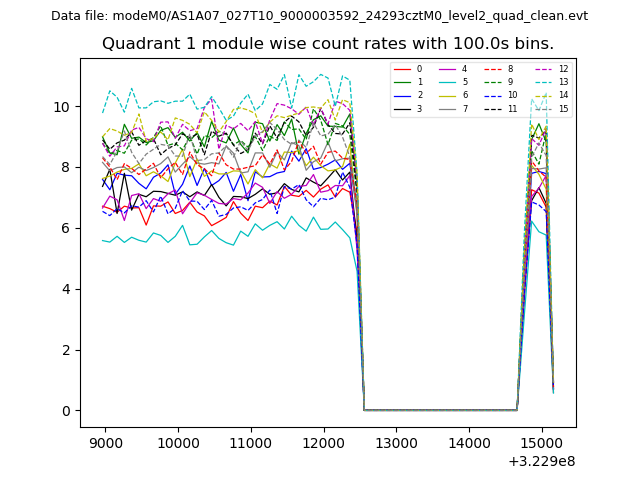This screenshot has height=480, width=640.
Task: Select legend label 13 for cyan dashed line
Action: coord(563,82)
